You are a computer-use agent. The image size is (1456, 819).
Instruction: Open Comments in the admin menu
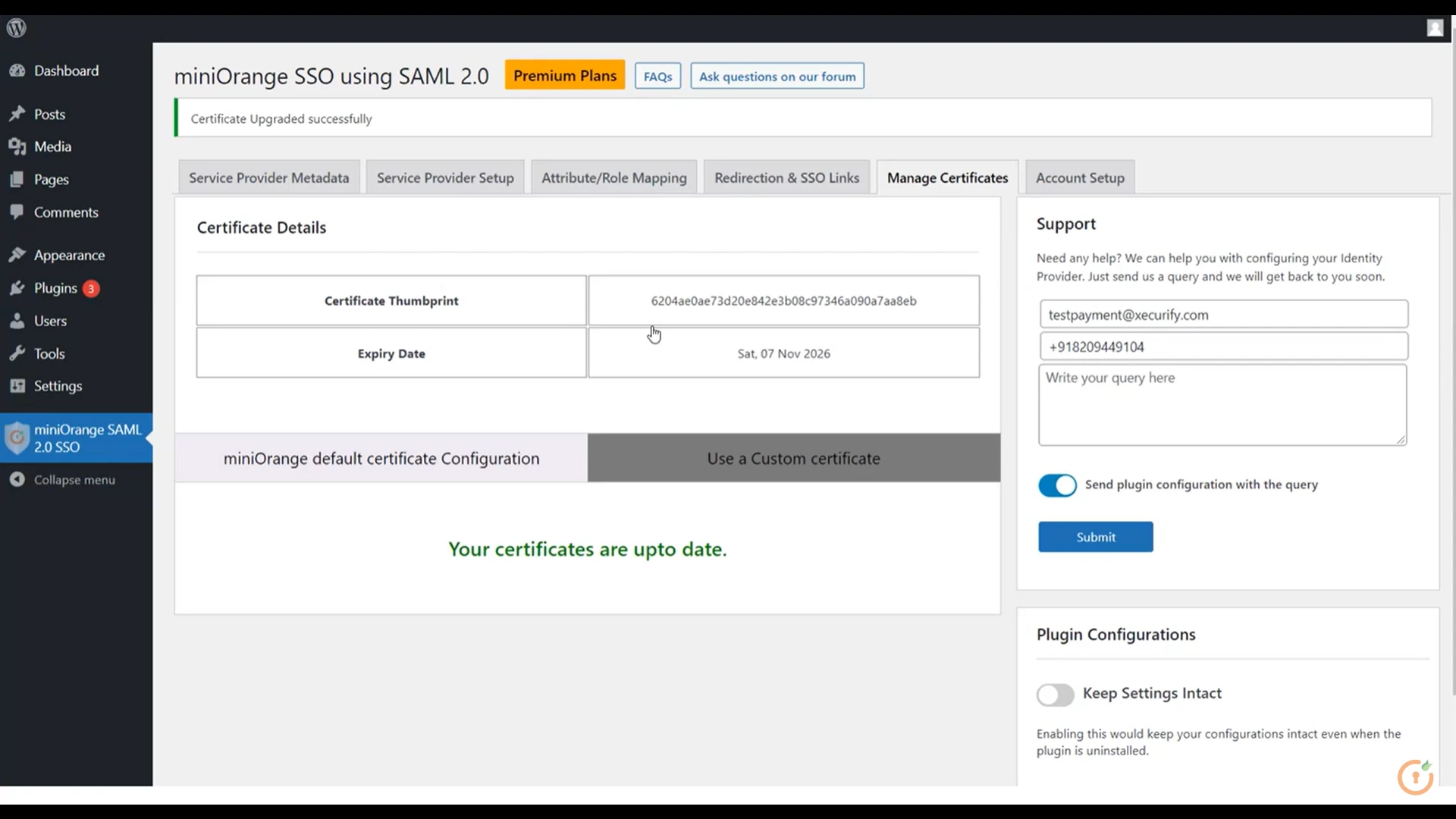(66, 212)
